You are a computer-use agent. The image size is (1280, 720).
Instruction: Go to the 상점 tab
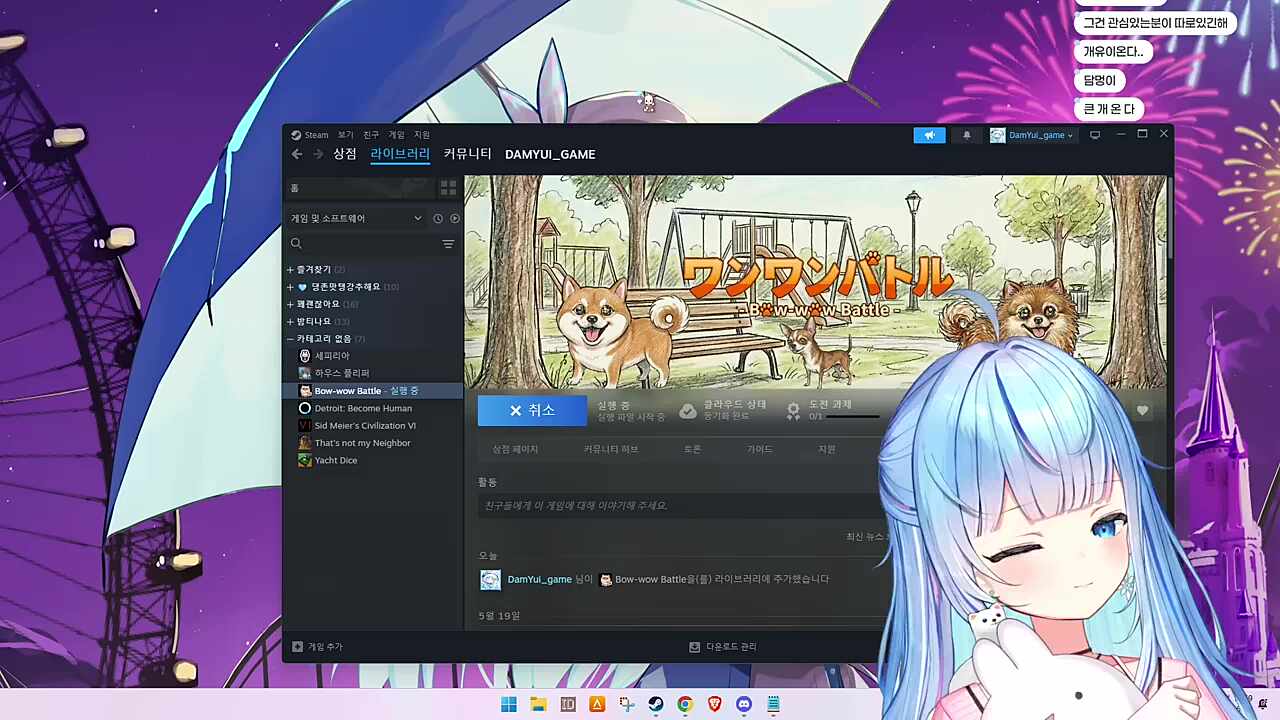(x=345, y=154)
